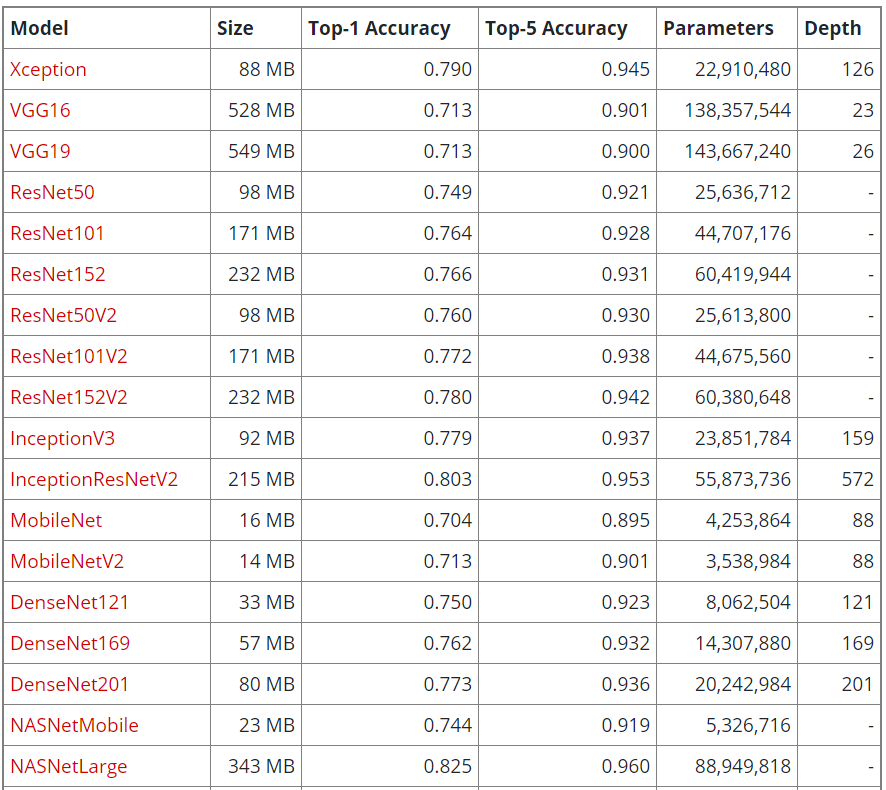Click the ResNet50V2 link
The height and width of the screenshot is (790, 886).
[63, 315]
